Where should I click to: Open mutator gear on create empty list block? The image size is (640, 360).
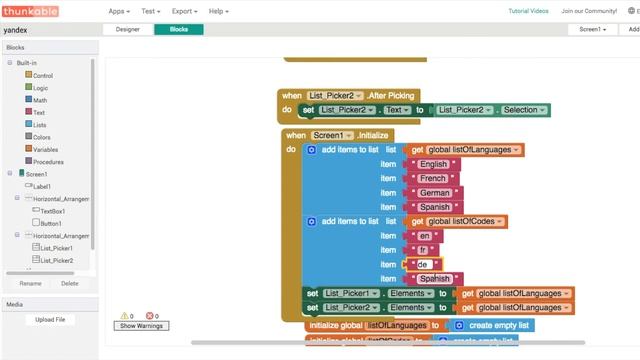459,325
